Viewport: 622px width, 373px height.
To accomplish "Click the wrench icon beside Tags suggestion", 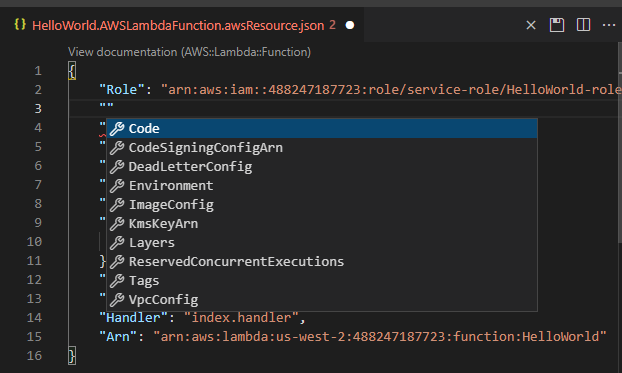I will click(x=117, y=281).
